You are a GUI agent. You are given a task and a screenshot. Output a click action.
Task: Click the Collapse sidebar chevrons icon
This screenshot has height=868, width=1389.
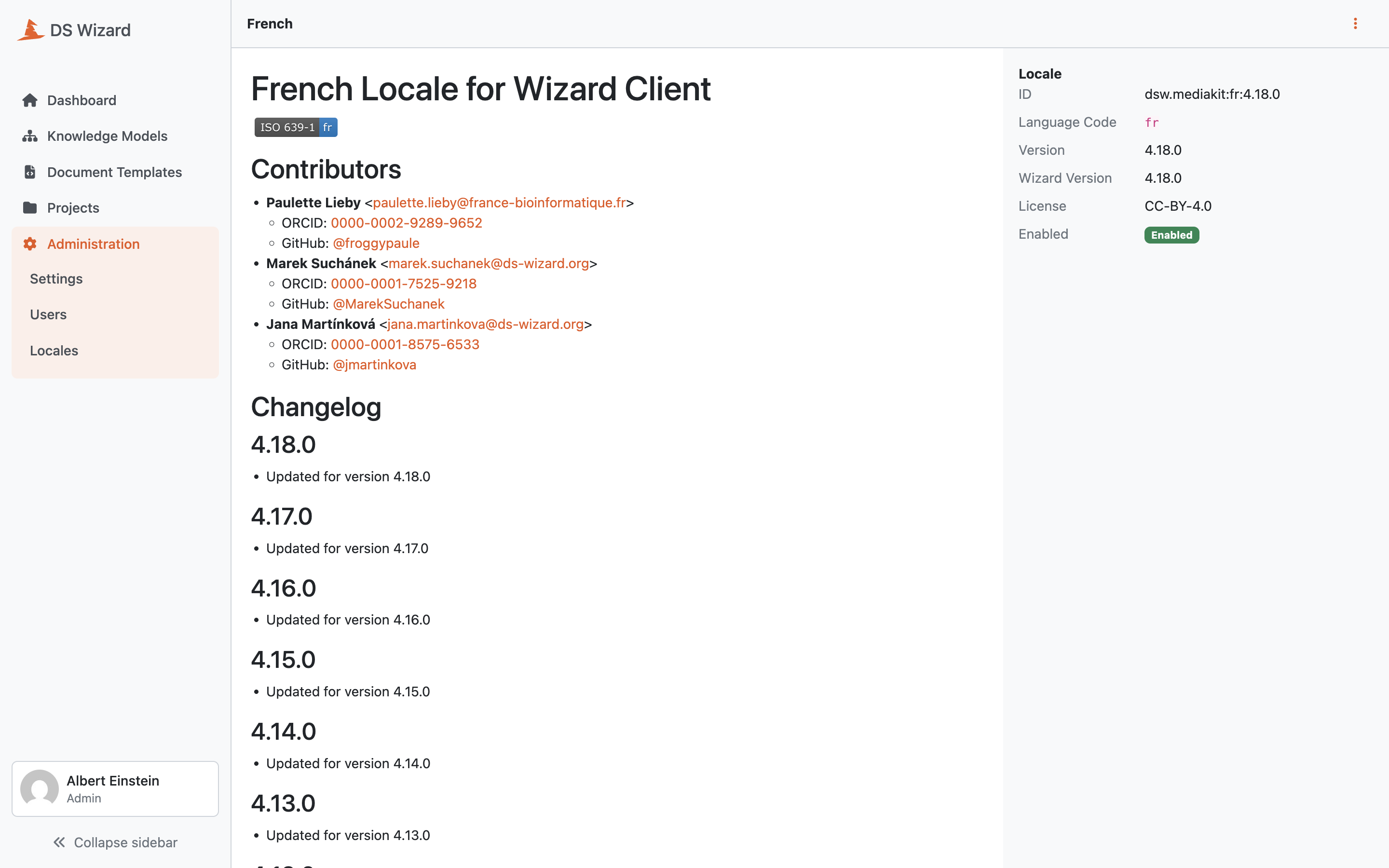tap(59, 842)
